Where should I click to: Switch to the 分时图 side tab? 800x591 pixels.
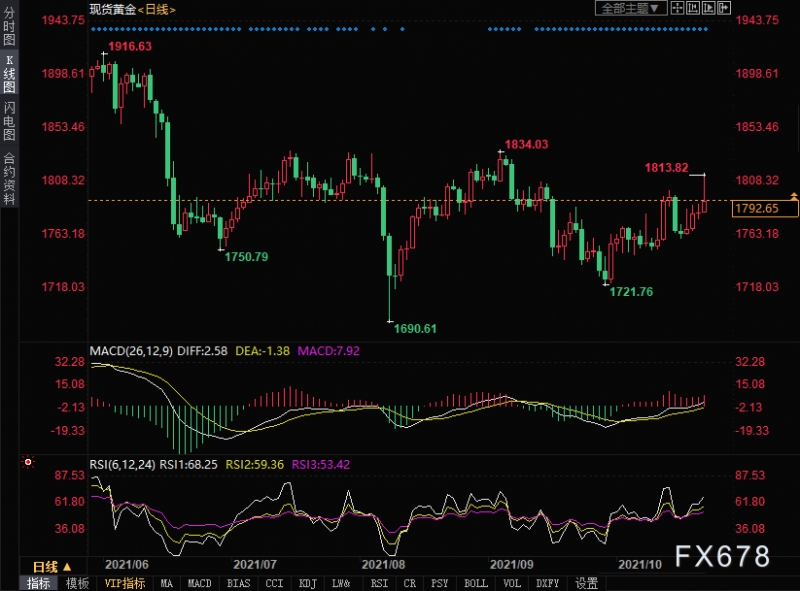click(x=9, y=26)
